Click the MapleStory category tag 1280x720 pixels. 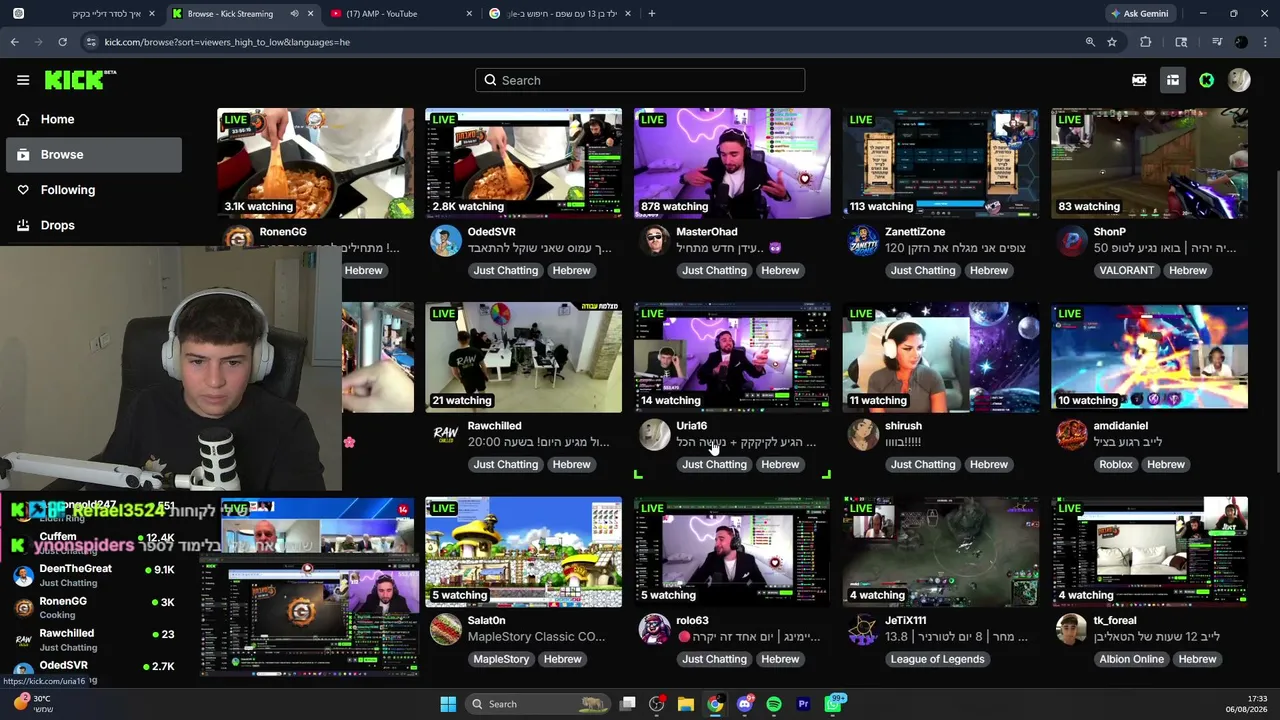[501, 659]
